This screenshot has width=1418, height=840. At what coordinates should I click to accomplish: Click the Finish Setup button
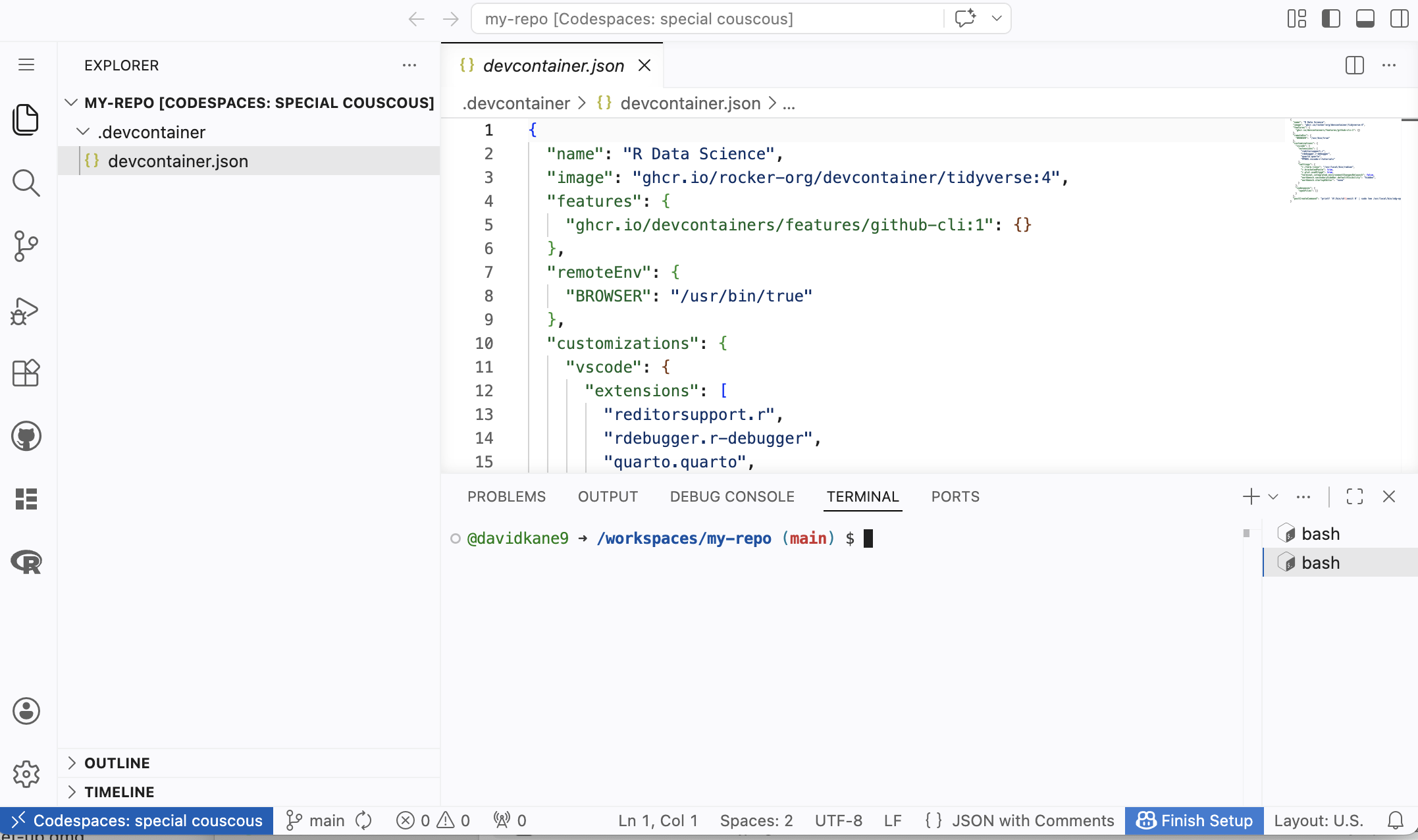point(1194,820)
